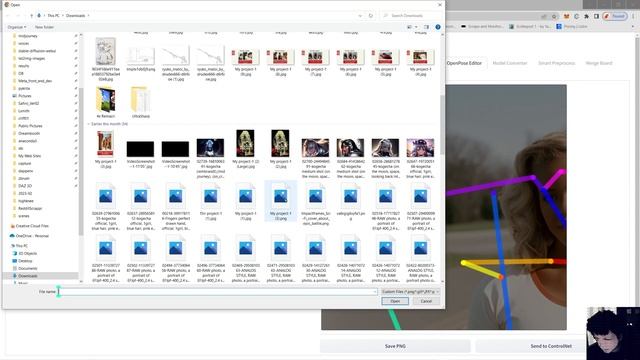
Task: Select the stable-diffusion-webui folder in sidebar
Action: pyautogui.click(x=34, y=51)
